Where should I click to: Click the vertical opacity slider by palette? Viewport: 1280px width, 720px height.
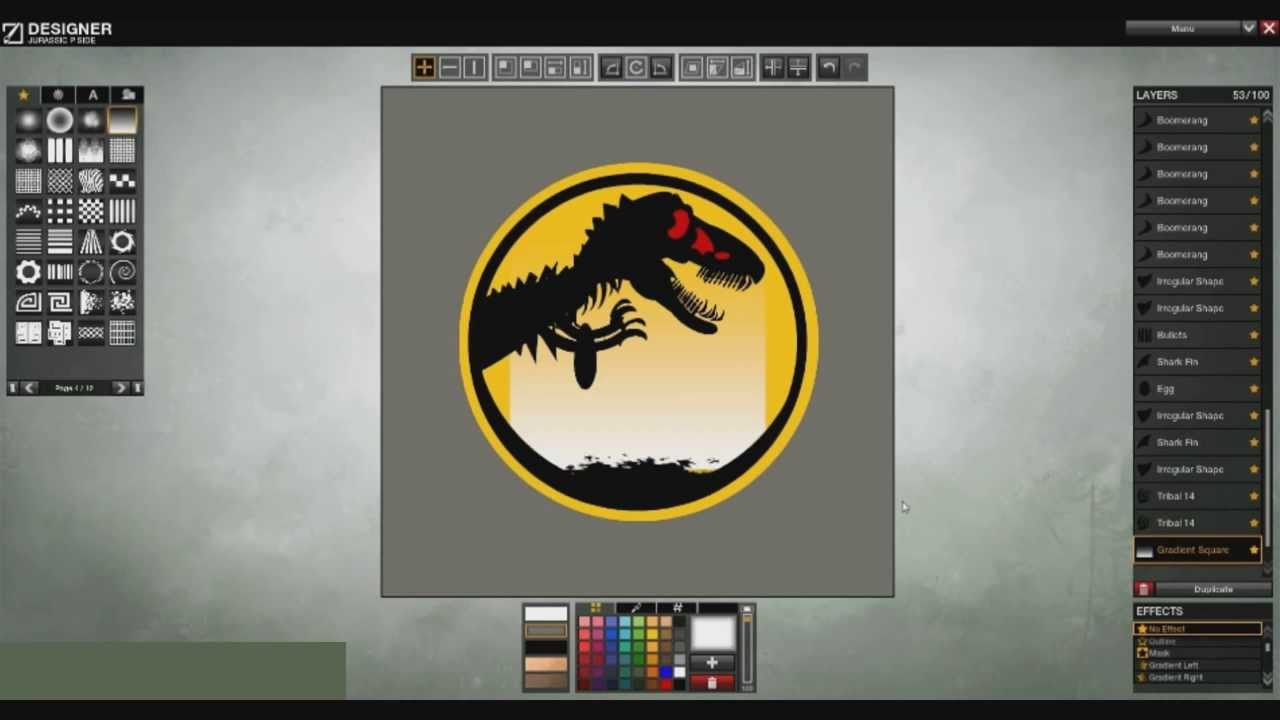[x=747, y=647]
